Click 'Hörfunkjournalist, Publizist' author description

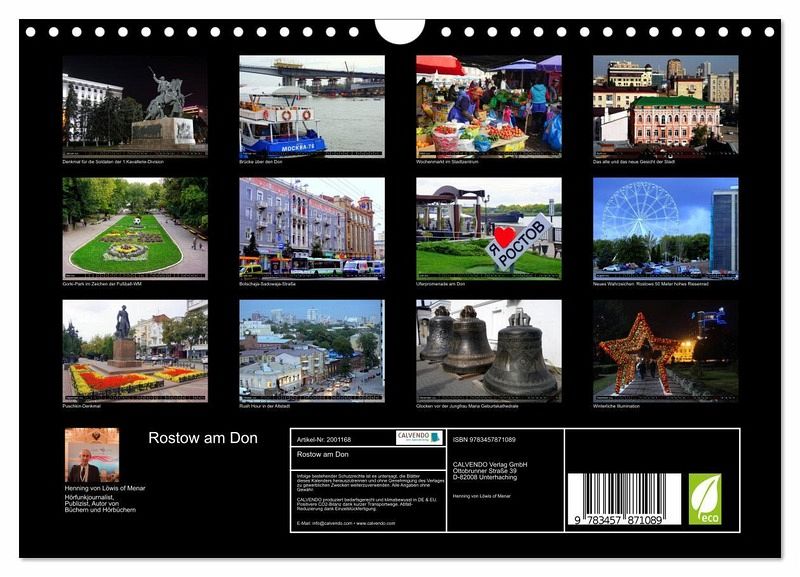pyautogui.click(x=101, y=503)
